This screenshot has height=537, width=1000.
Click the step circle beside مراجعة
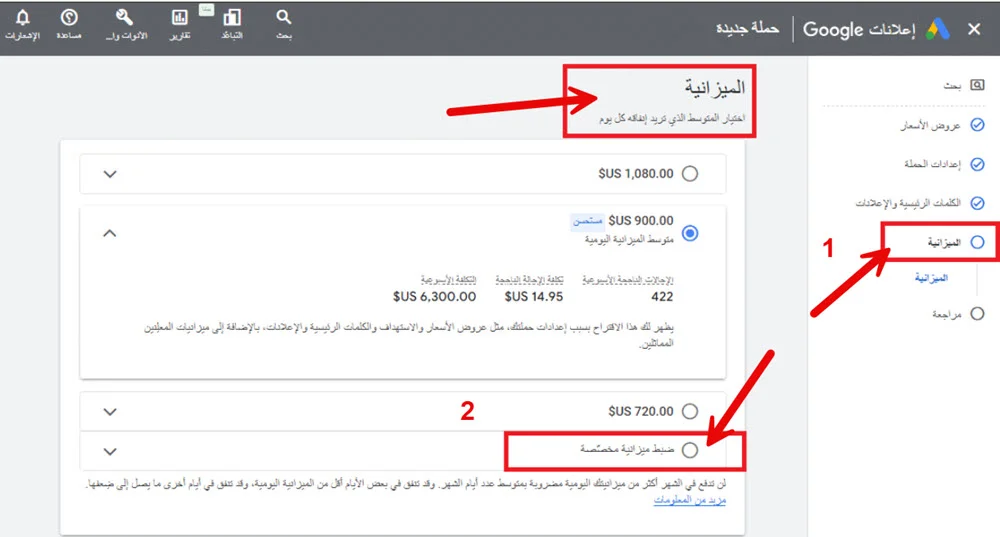tap(977, 314)
